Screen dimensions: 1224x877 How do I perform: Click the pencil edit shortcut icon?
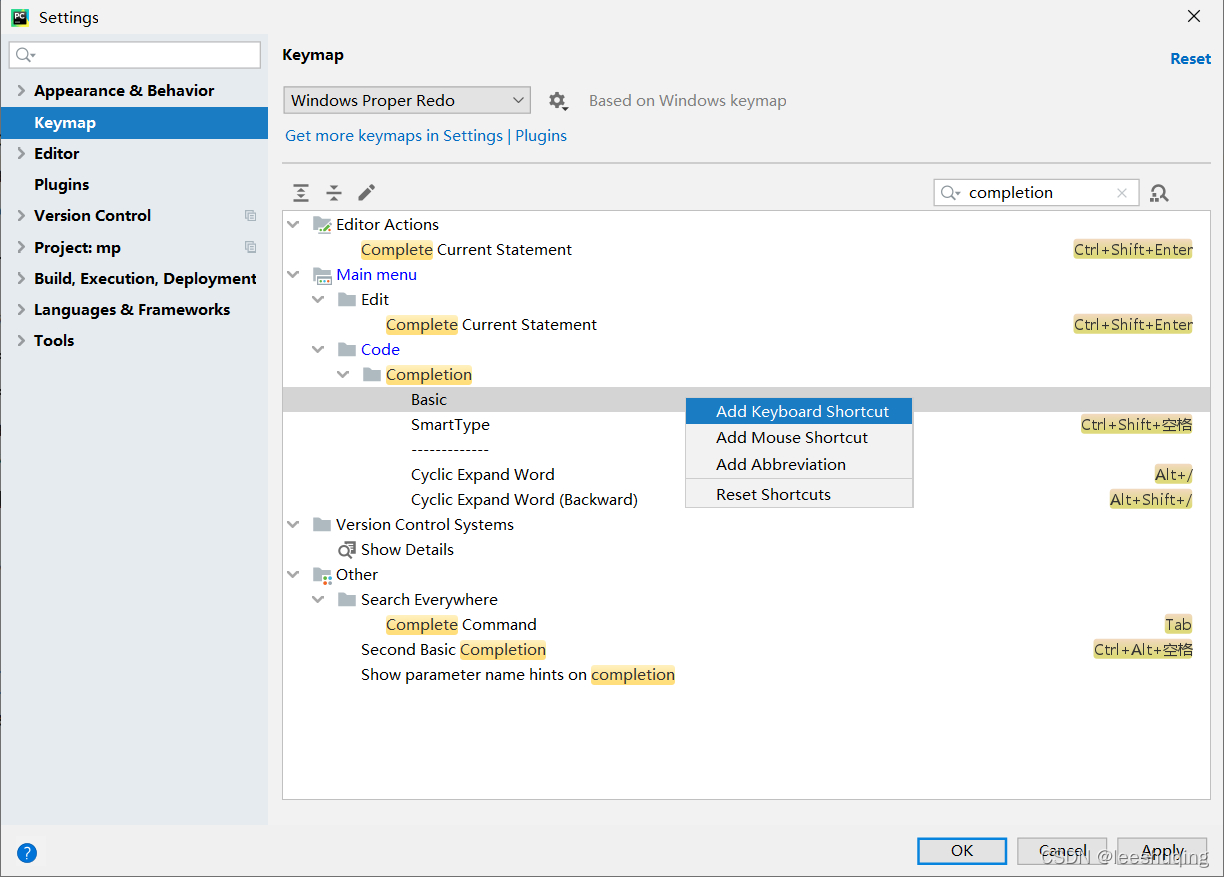click(x=367, y=193)
